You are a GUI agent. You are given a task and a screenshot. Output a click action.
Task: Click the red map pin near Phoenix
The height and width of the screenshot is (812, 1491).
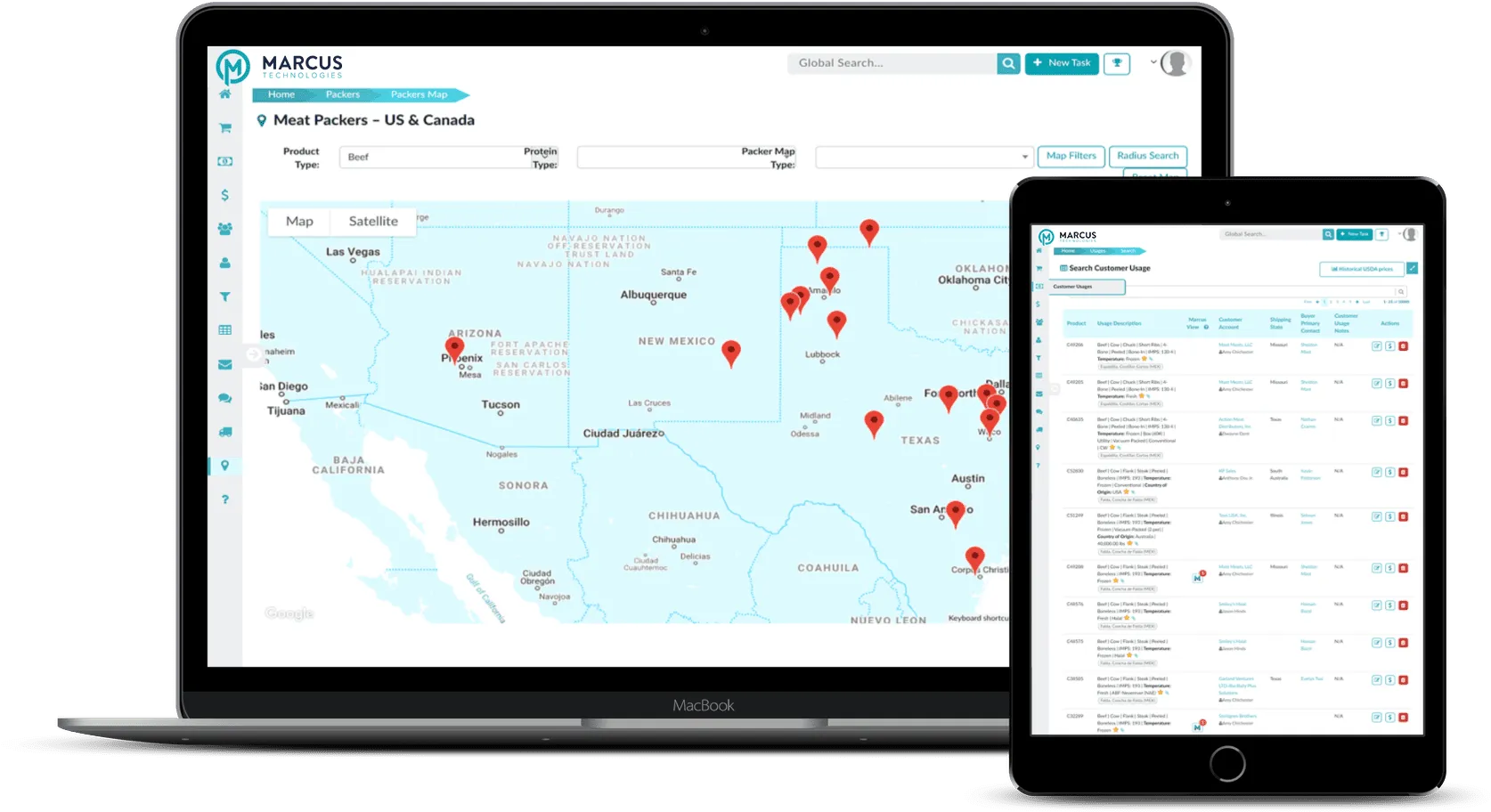454,347
